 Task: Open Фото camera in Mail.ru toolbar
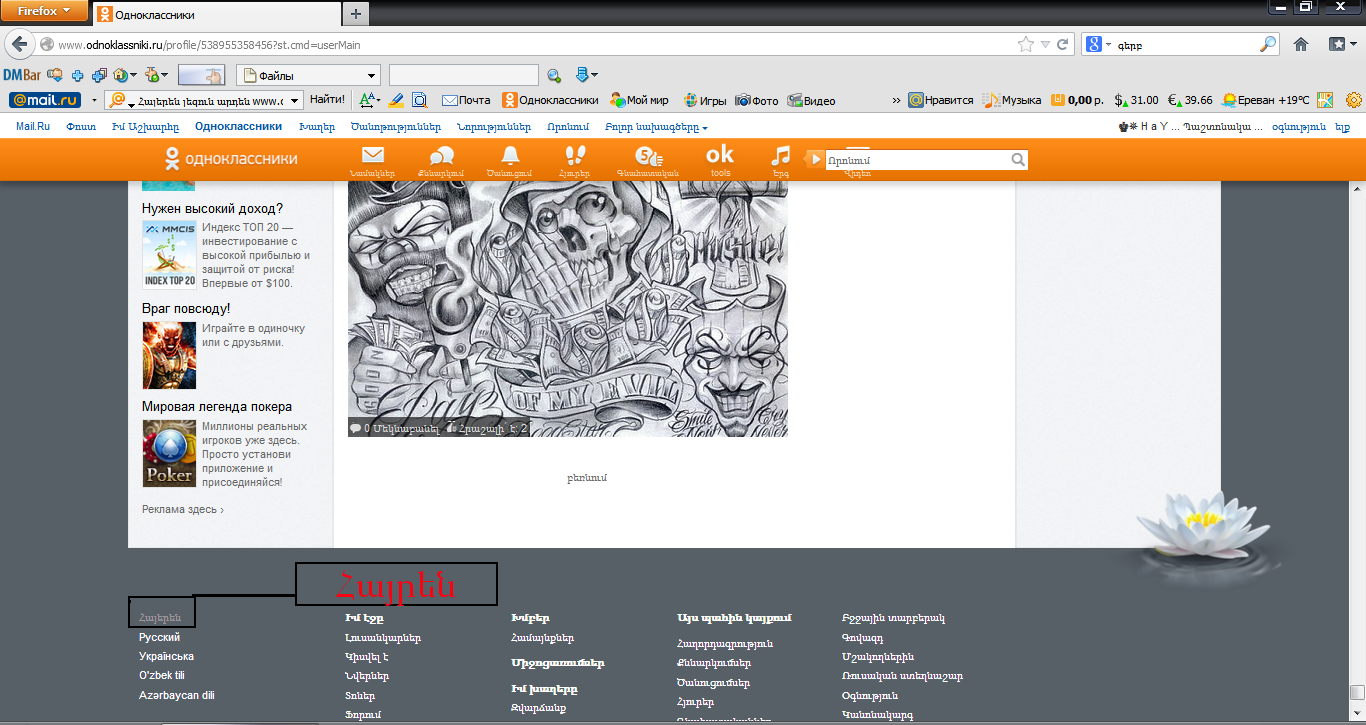click(757, 100)
